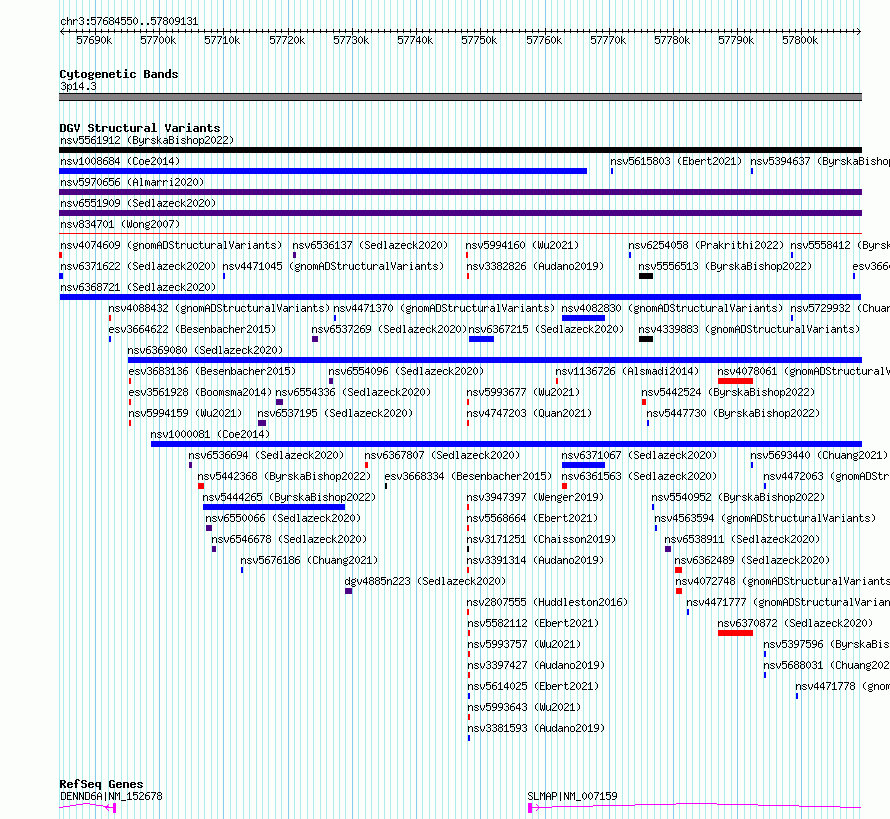Click nsv2807555 (Huddleston2016) label

(547, 602)
